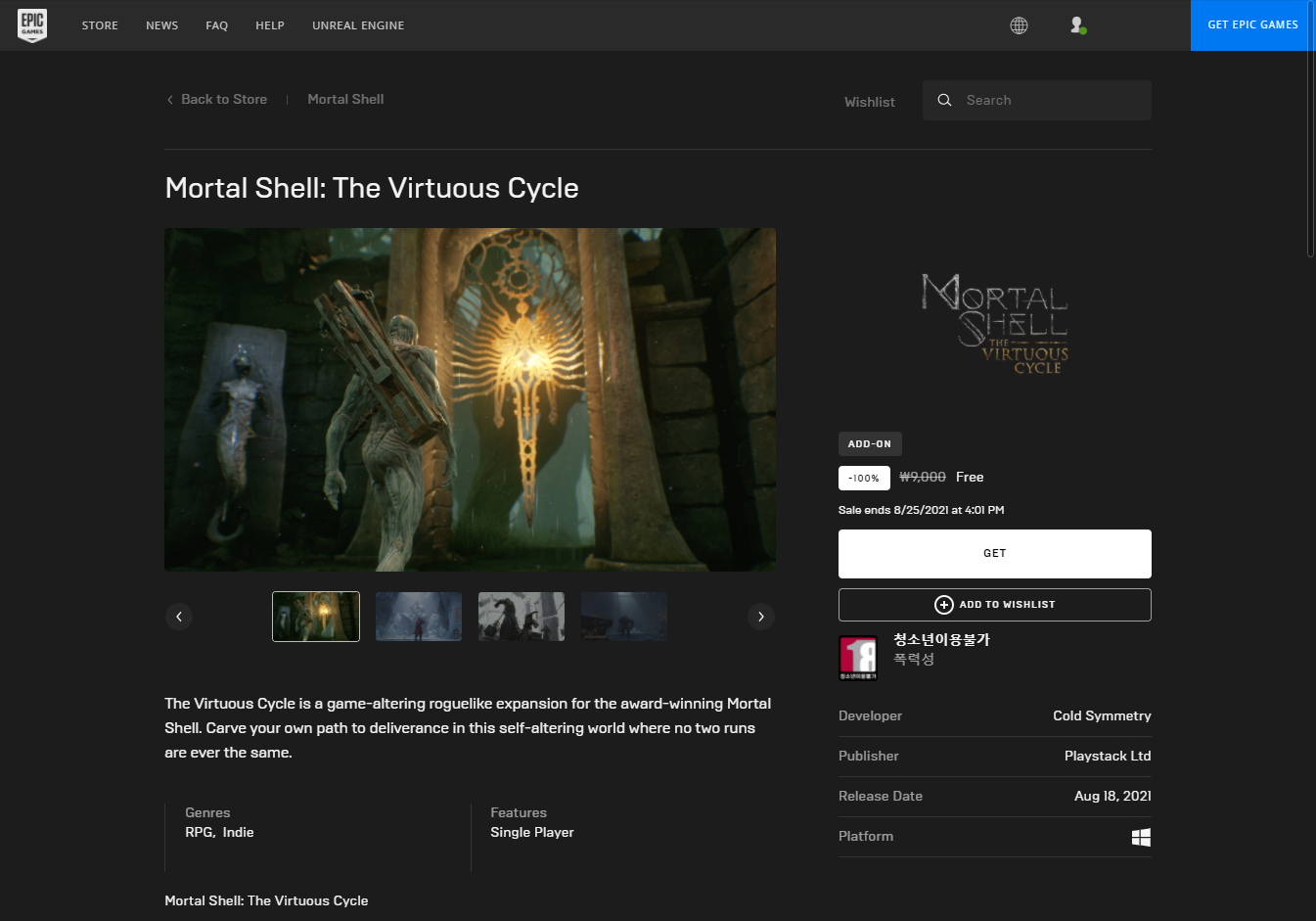Go to the FAQ page
1316x921 pixels.
(217, 25)
